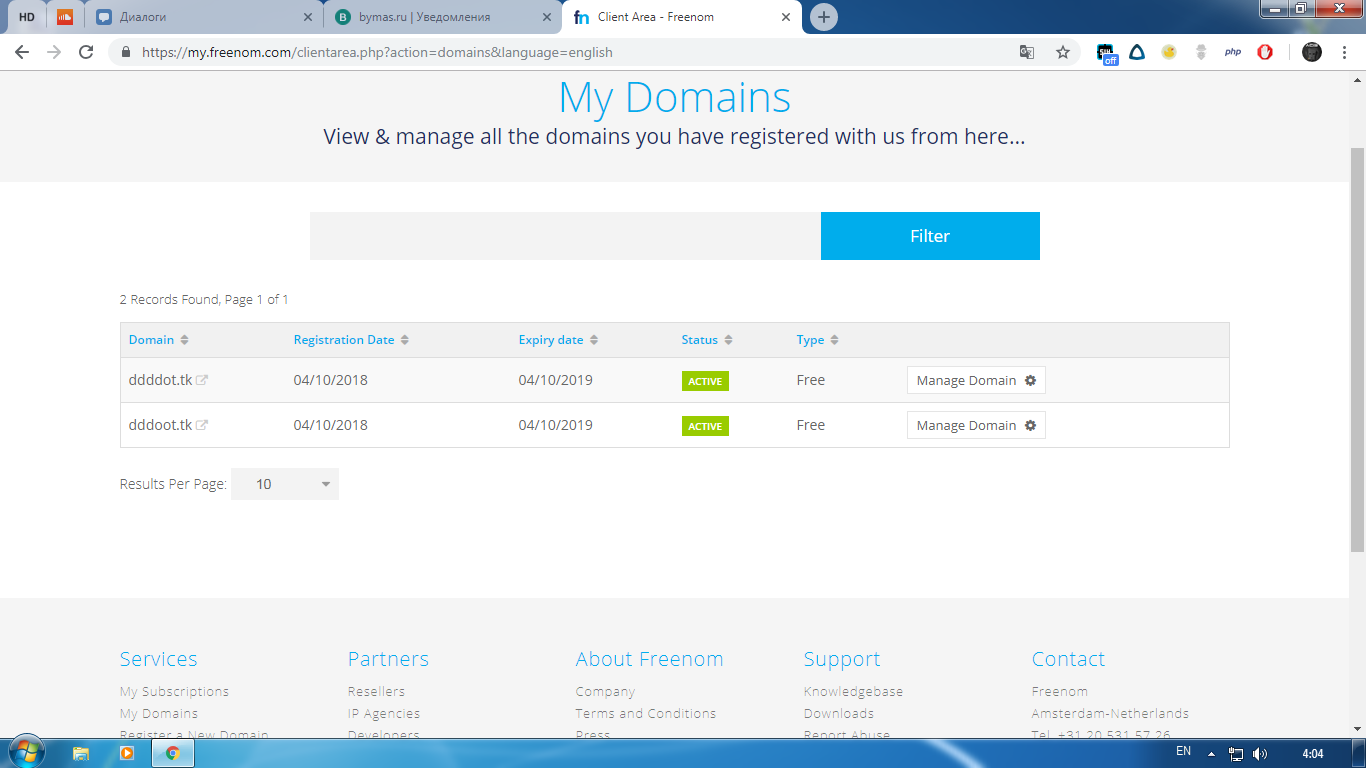Image resolution: width=1366 pixels, height=768 pixels.
Task: Click the blue Filter button
Action: [930, 236]
